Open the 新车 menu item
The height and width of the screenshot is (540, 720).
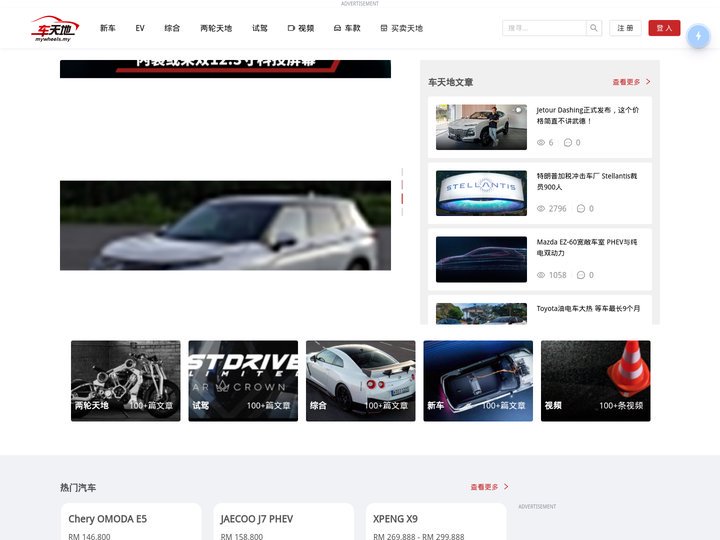pyautogui.click(x=107, y=28)
